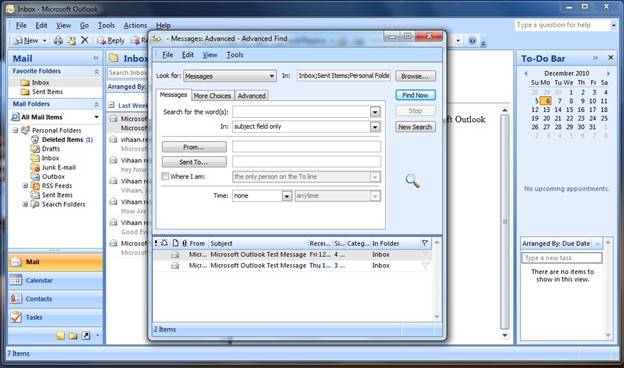Minimize To-Do Bar with the chevron
This screenshot has height=368, width=624.
point(595,58)
